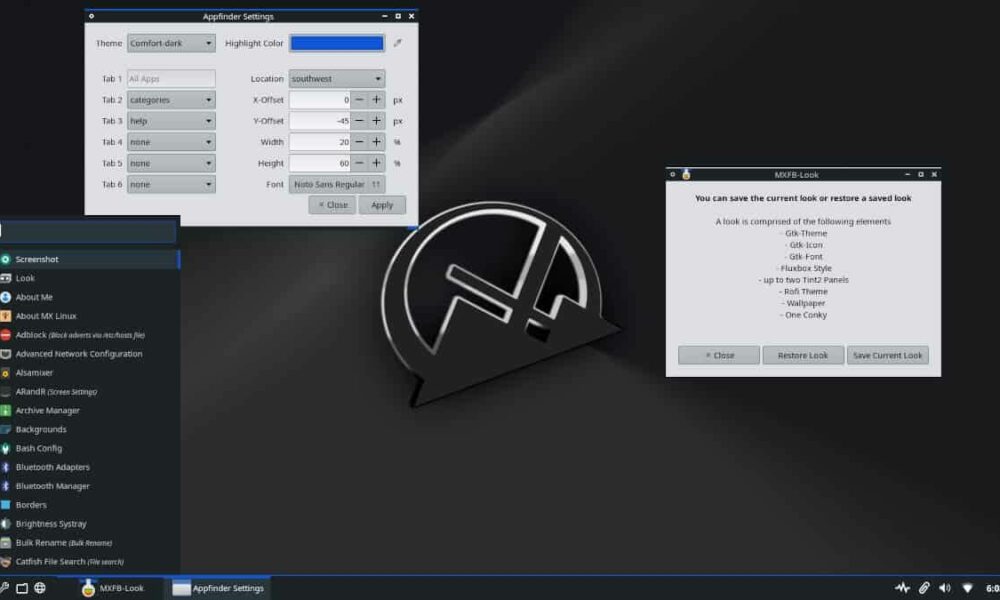Open the Tab 2 categories dropdown
The height and width of the screenshot is (600, 1000).
[171, 100]
